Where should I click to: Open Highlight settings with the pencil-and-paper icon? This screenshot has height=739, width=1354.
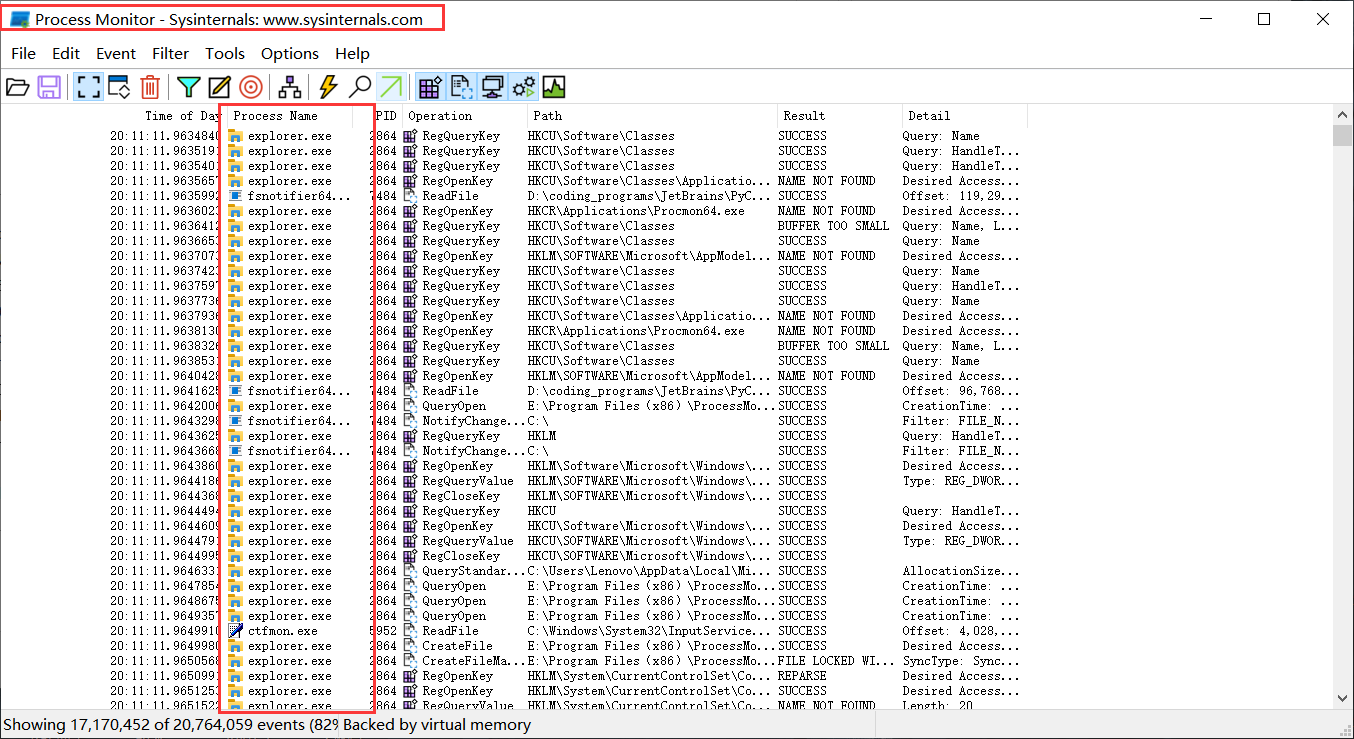tap(220, 87)
